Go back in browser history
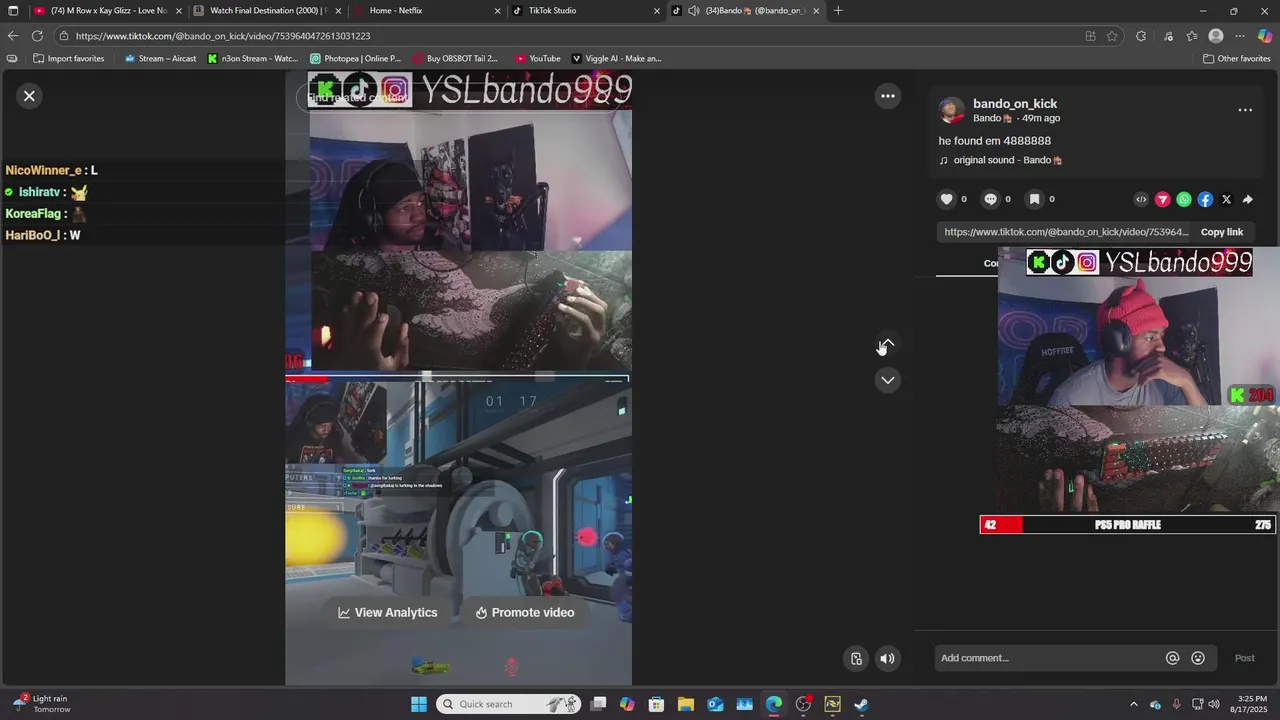The image size is (1280, 720). click(x=13, y=36)
